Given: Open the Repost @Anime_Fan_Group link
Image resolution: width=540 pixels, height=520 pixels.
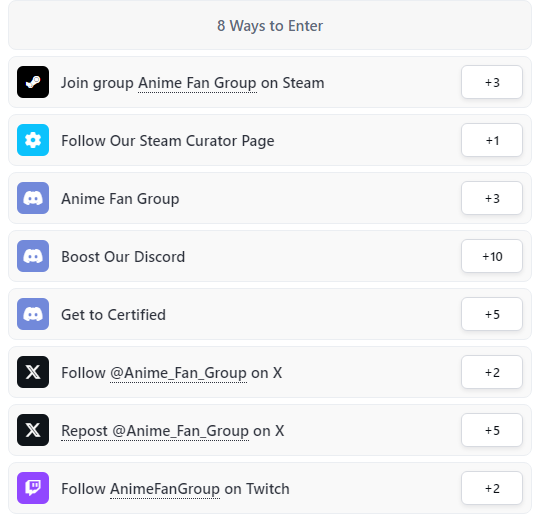Looking at the screenshot, I should 155,431.
